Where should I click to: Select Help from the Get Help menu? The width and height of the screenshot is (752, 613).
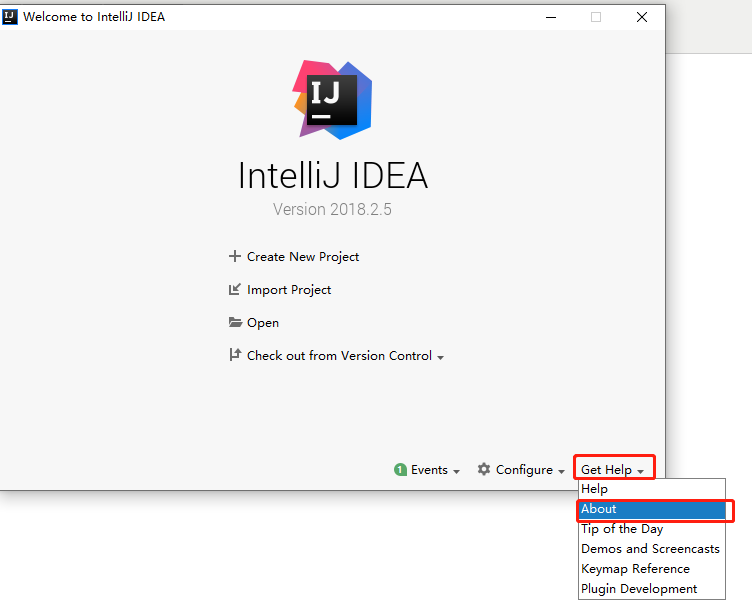click(595, 489)
